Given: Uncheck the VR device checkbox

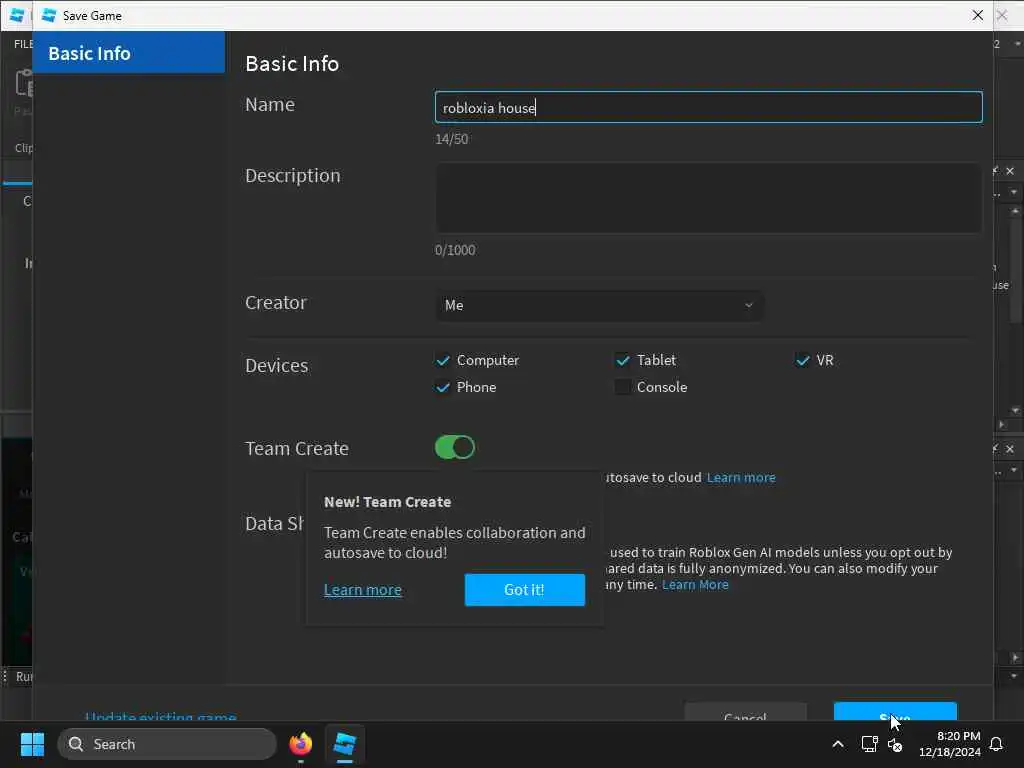Looking at the screenshot, I should coord(803,360).
